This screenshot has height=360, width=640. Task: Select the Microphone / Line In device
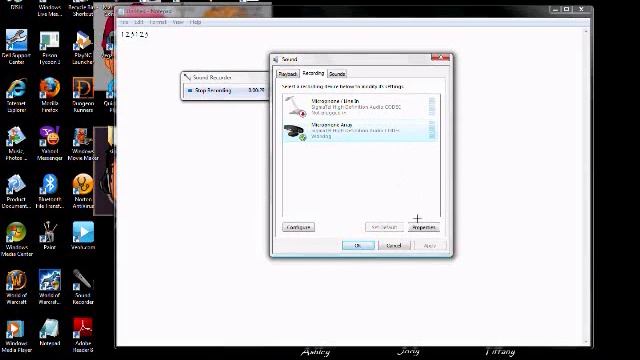(360, 107)
